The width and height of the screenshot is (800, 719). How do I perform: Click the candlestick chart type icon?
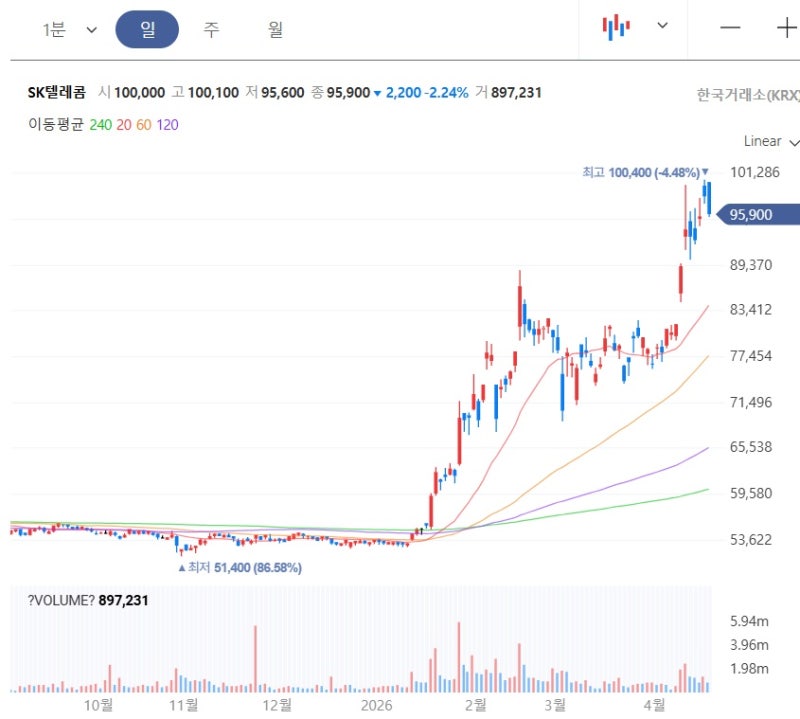click(616, 27)
